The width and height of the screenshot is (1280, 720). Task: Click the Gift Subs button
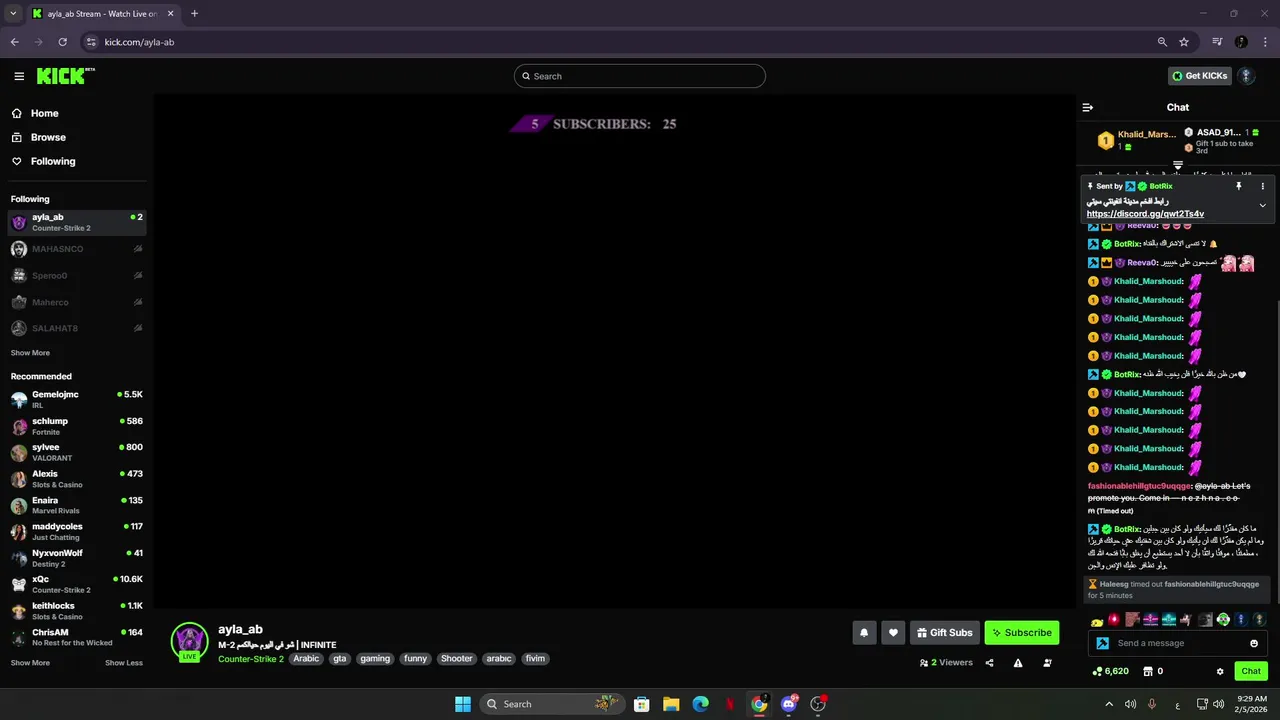click(x=945, y=632)
